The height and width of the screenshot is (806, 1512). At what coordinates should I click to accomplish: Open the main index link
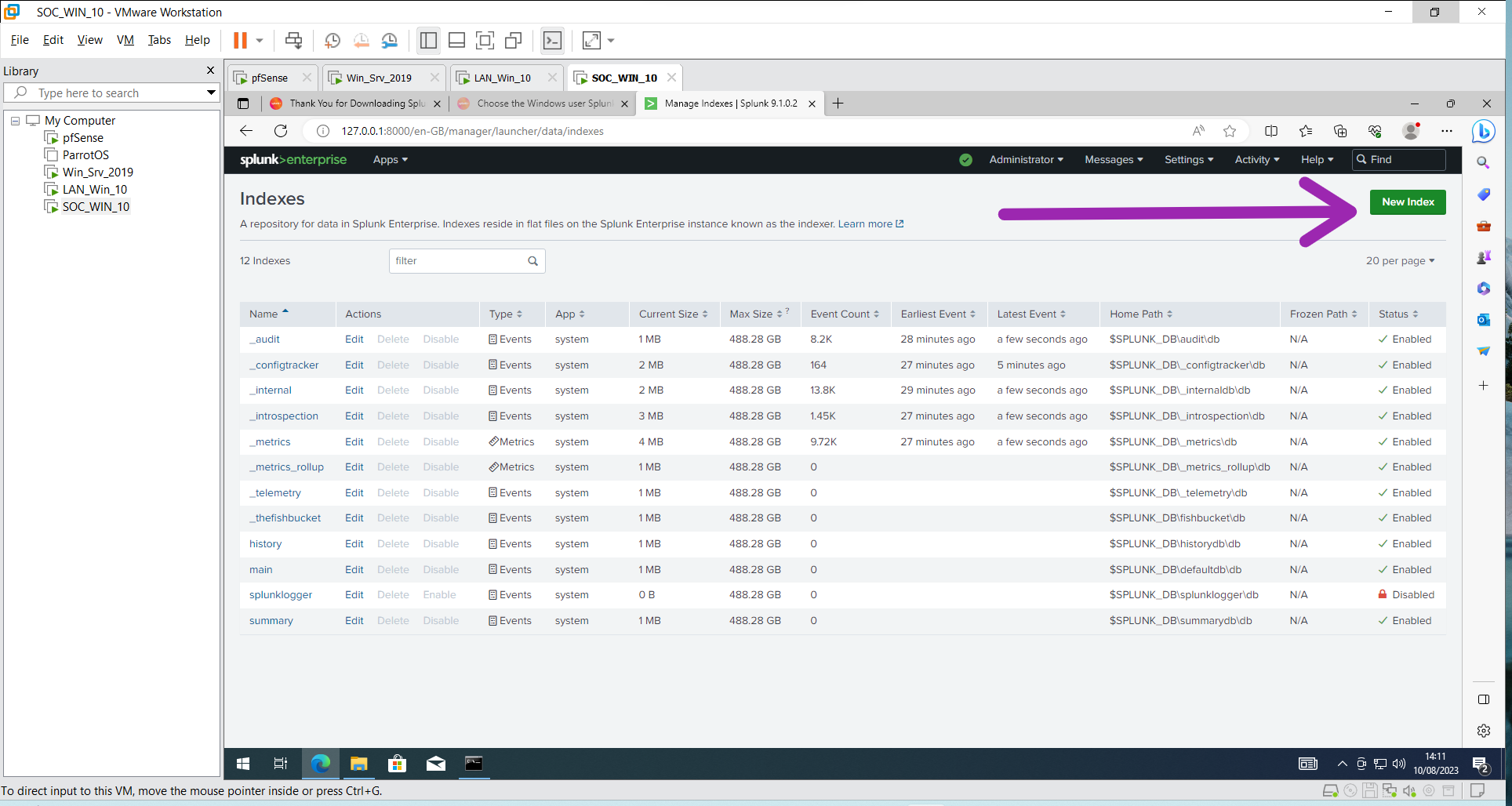(x=261, y=570)
